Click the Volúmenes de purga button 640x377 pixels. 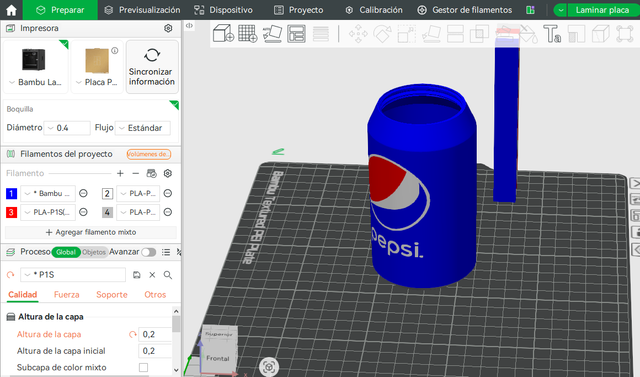pyautogui.click(x=149, y=154)
